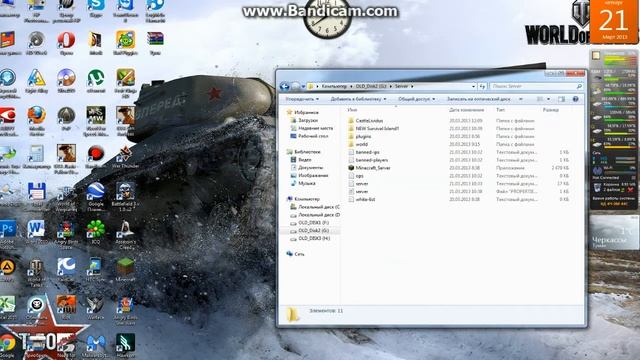Select the Bad Piggies desktop icon
Image resolution: width=640 pixels, height=360 pixels.
click(125, 43)
